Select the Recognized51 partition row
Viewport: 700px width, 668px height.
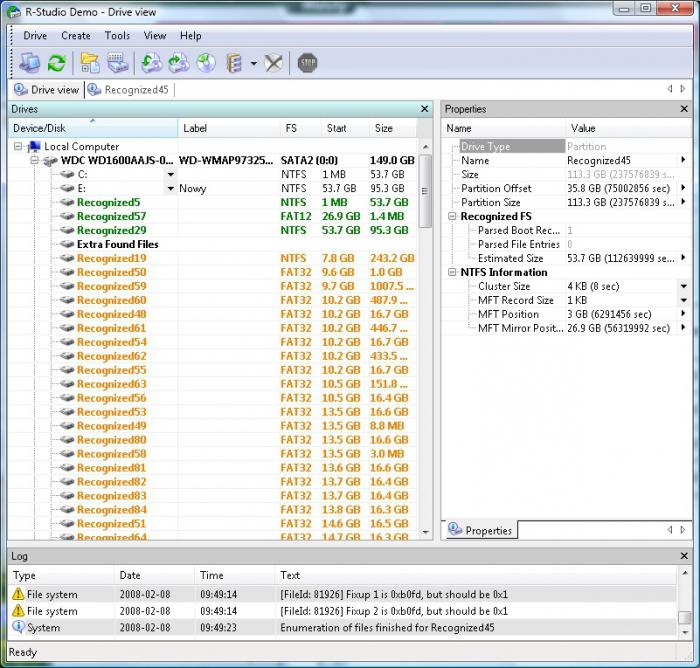click(212, 524)
